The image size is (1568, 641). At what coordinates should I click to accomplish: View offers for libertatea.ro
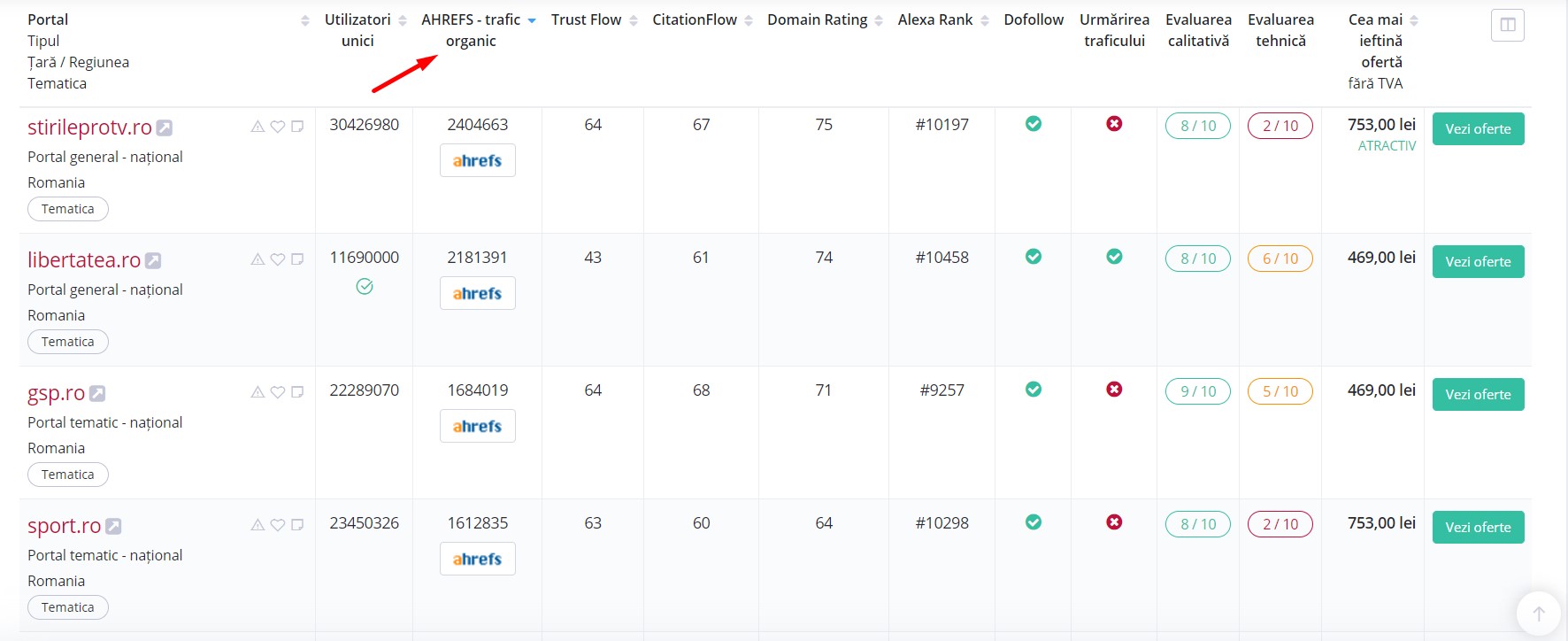[1478, 262]
